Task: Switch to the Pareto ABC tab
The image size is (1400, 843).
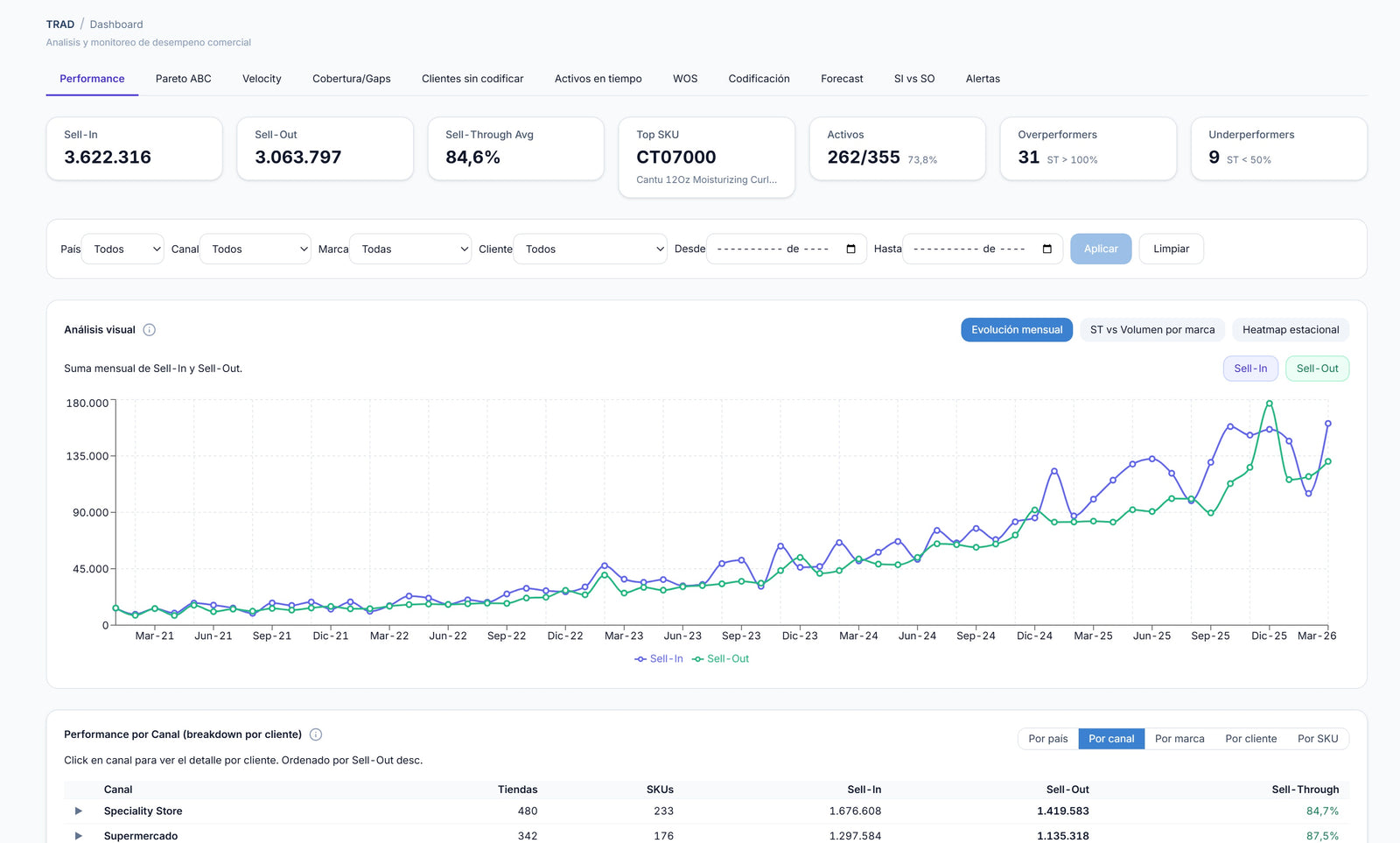Action: (184, 79)
